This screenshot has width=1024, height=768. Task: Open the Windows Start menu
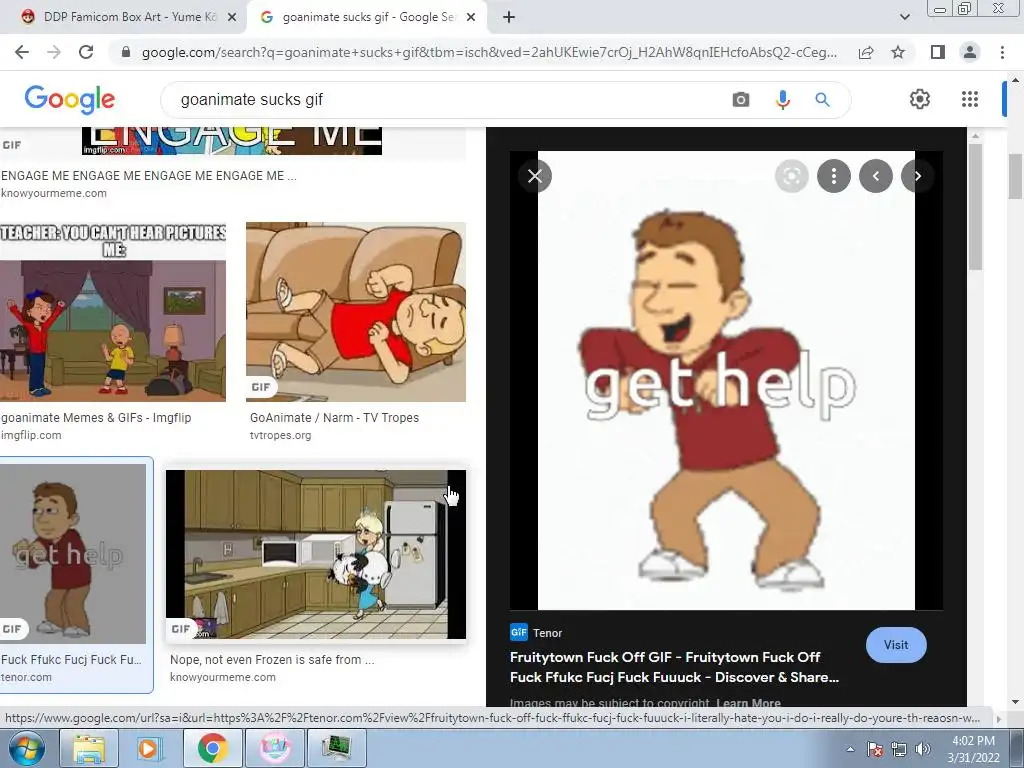pyautogui.click(x=26, y=748)
